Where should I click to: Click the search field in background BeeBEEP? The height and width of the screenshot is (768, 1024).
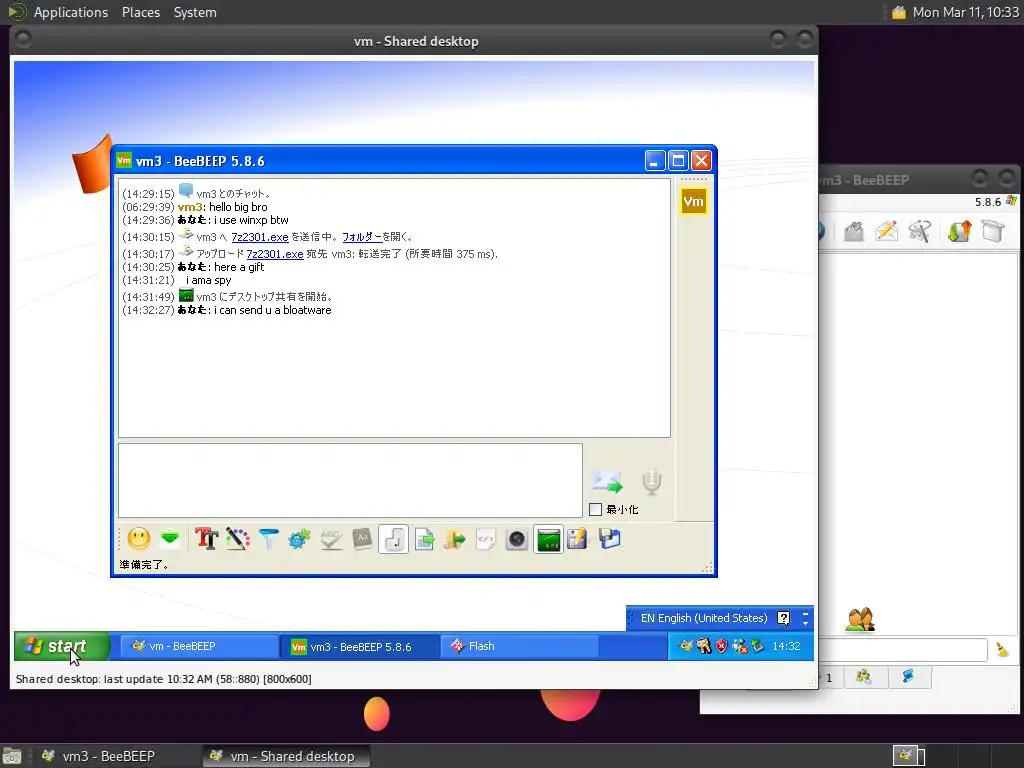(x=903, y=650)
